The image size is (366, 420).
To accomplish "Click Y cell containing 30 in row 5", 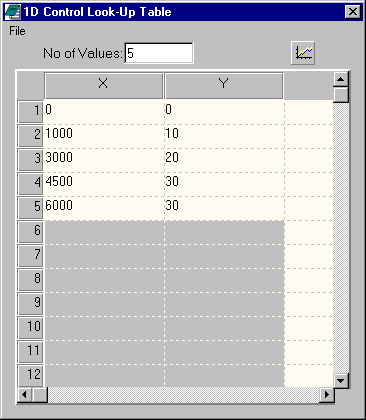I will 224,208.
